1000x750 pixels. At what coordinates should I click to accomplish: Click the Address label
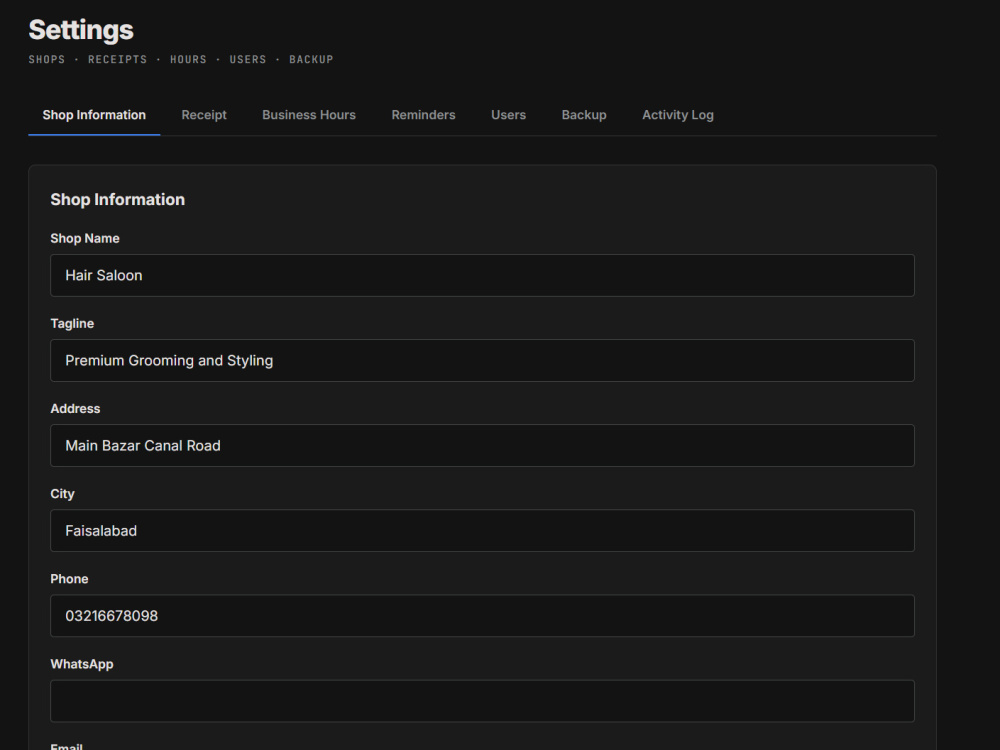pyautogui.click(x=75, y=409)
